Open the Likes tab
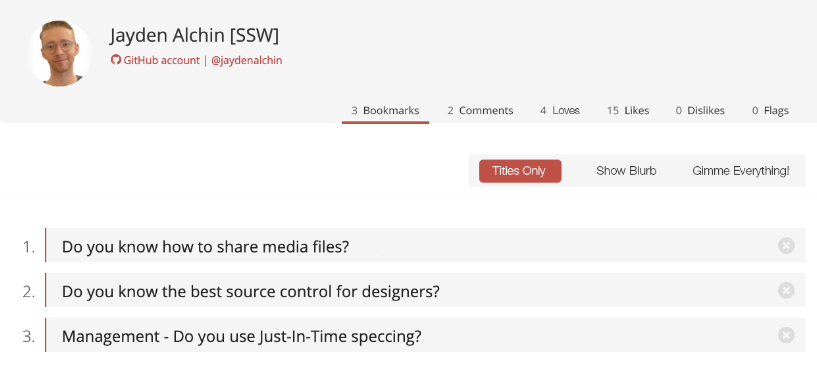Image resolution: width=817 pixels, height=374 pixels. pos(628,110)
